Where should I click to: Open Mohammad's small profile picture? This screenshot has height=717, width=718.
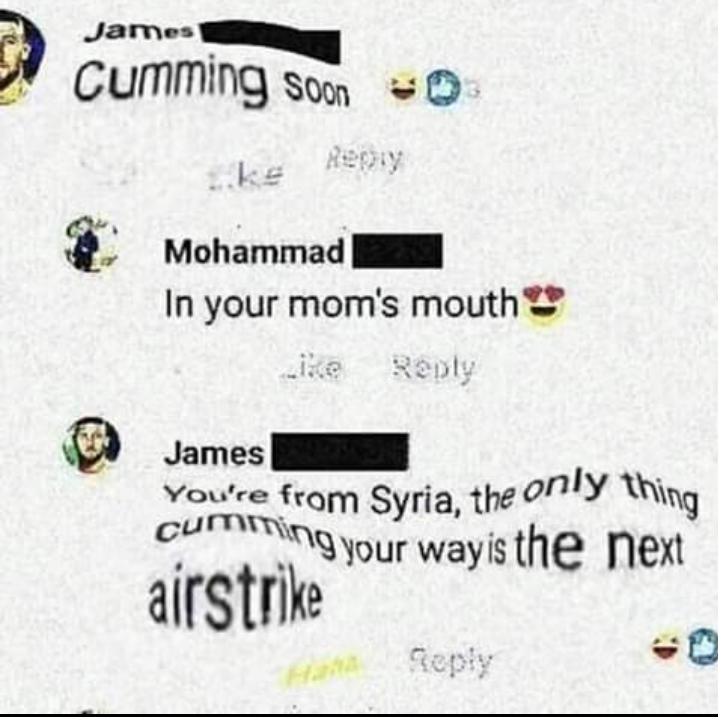click(x=91, y=246)
